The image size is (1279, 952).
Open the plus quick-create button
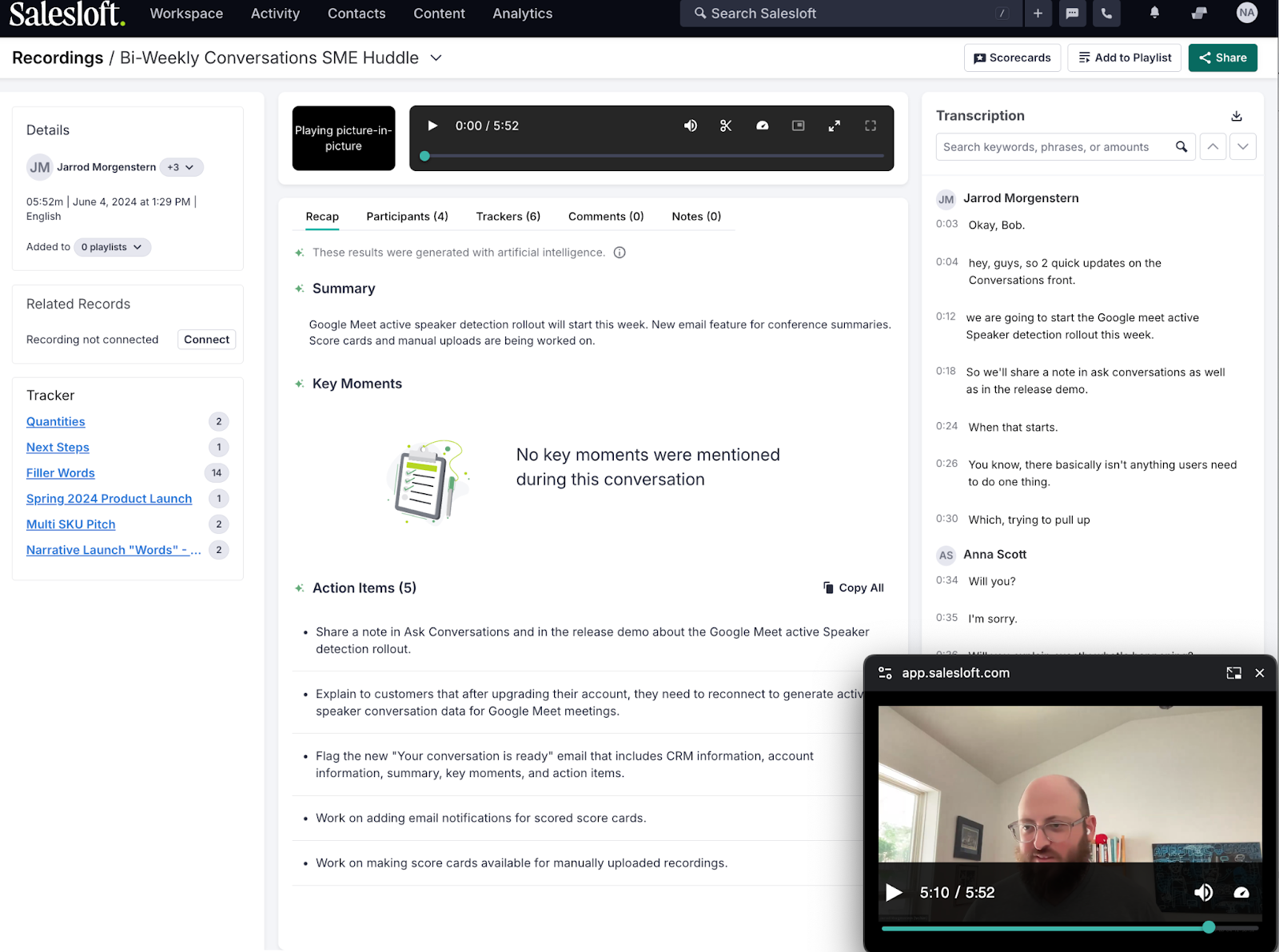pyautogui.click(x=1038, y=14)
